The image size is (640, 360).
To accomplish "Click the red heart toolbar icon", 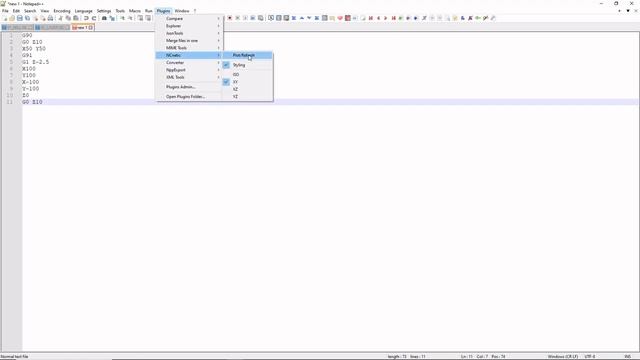I will (x=340, y=18).
